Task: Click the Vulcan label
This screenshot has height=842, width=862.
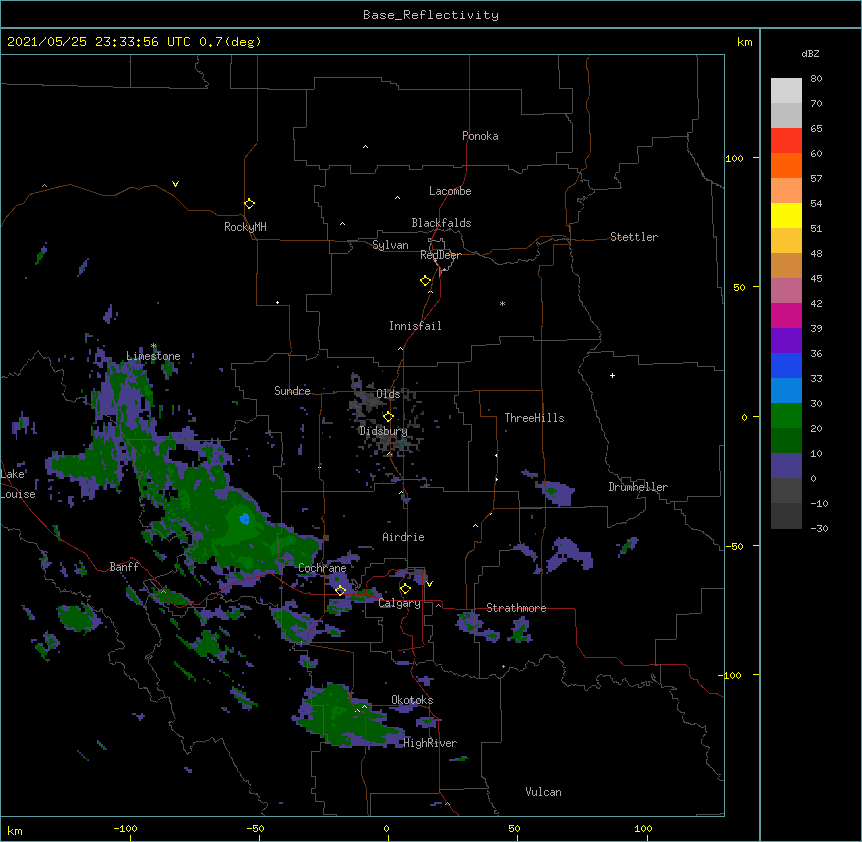Action: [x=543, y=792]
